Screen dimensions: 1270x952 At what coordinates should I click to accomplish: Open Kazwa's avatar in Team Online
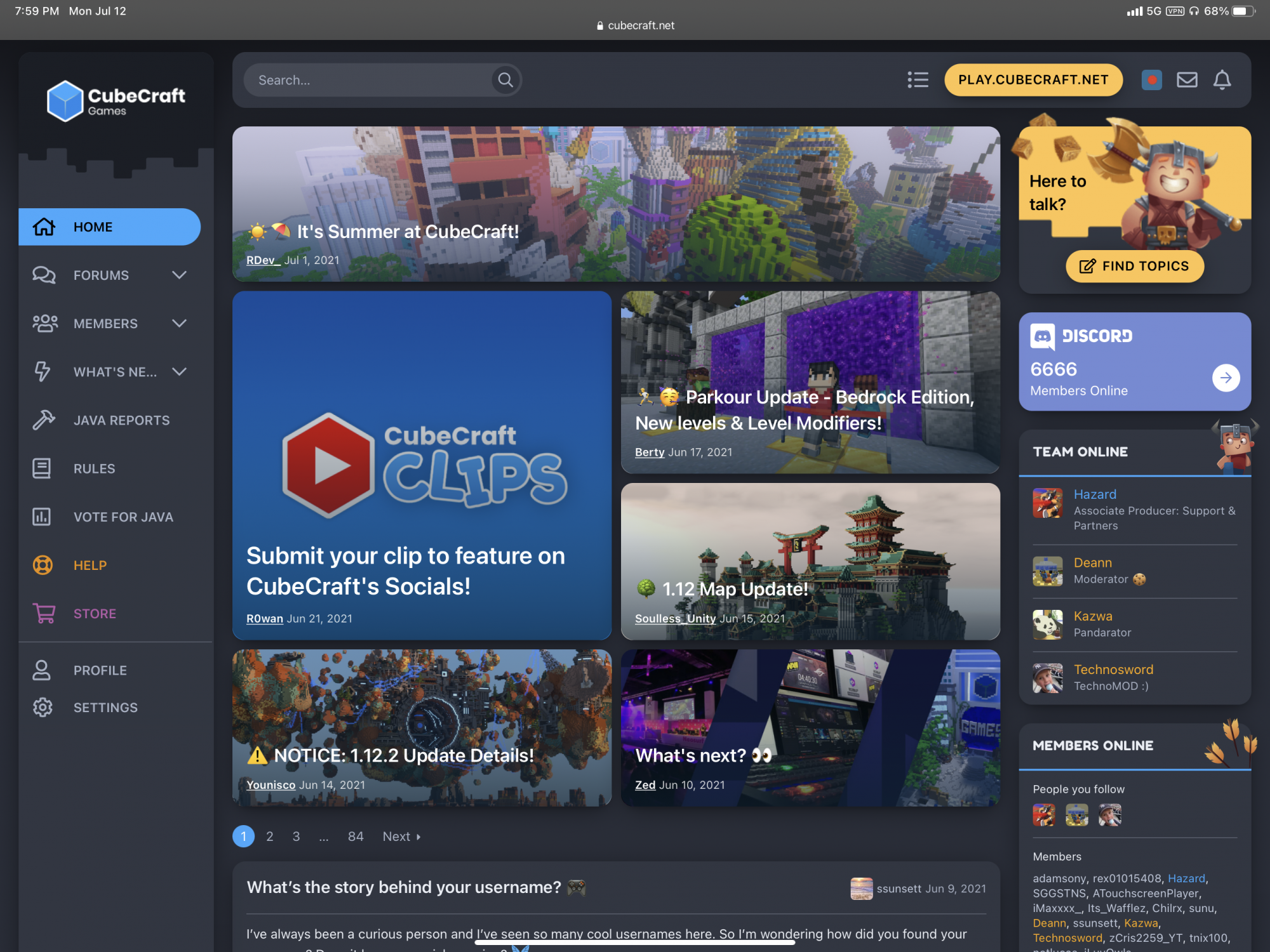click(1048, 625)
